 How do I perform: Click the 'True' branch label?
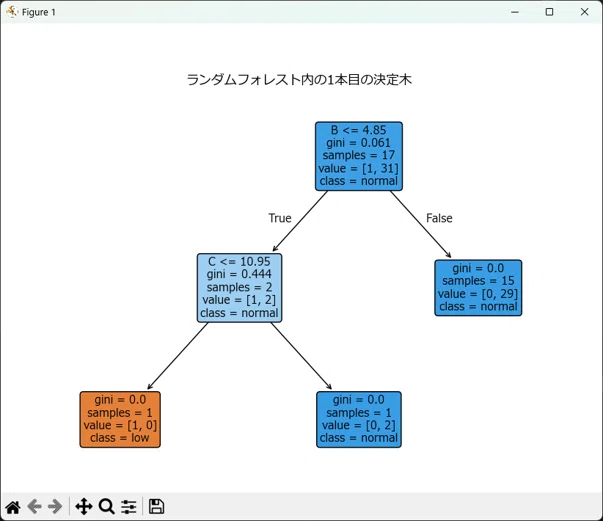280,218
